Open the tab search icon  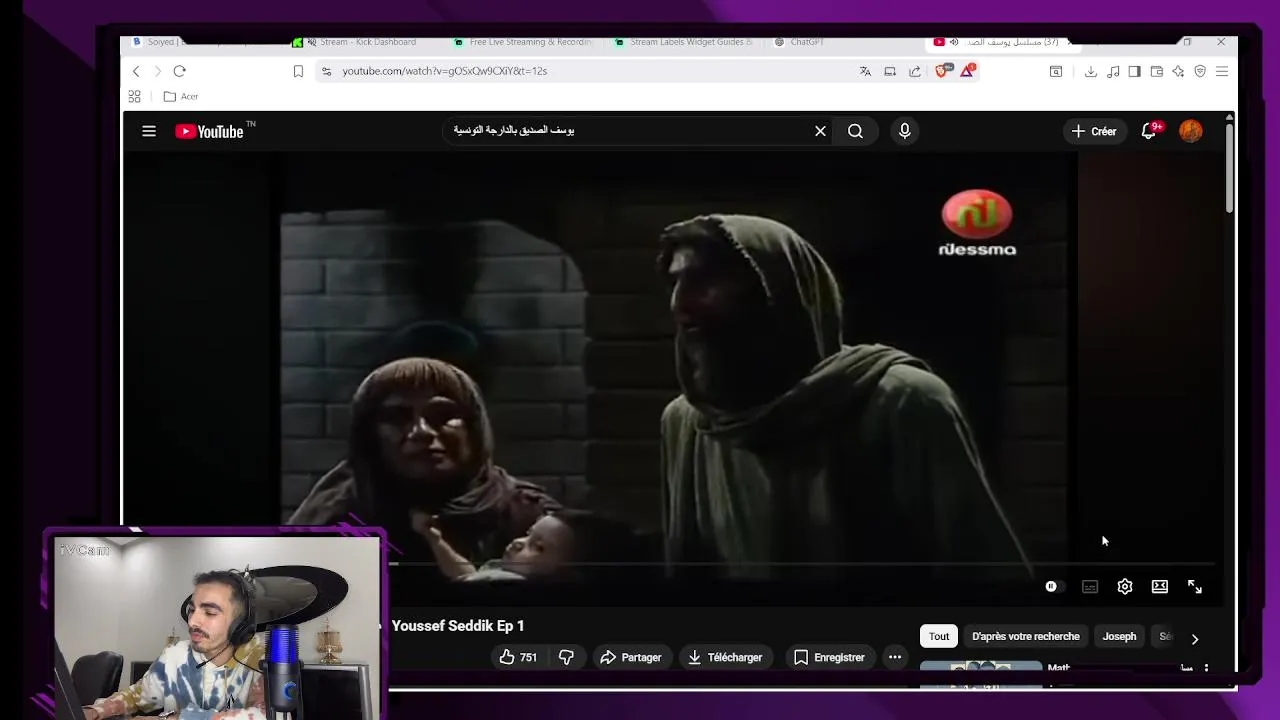pyautogui.click(x=1056, y=71)
